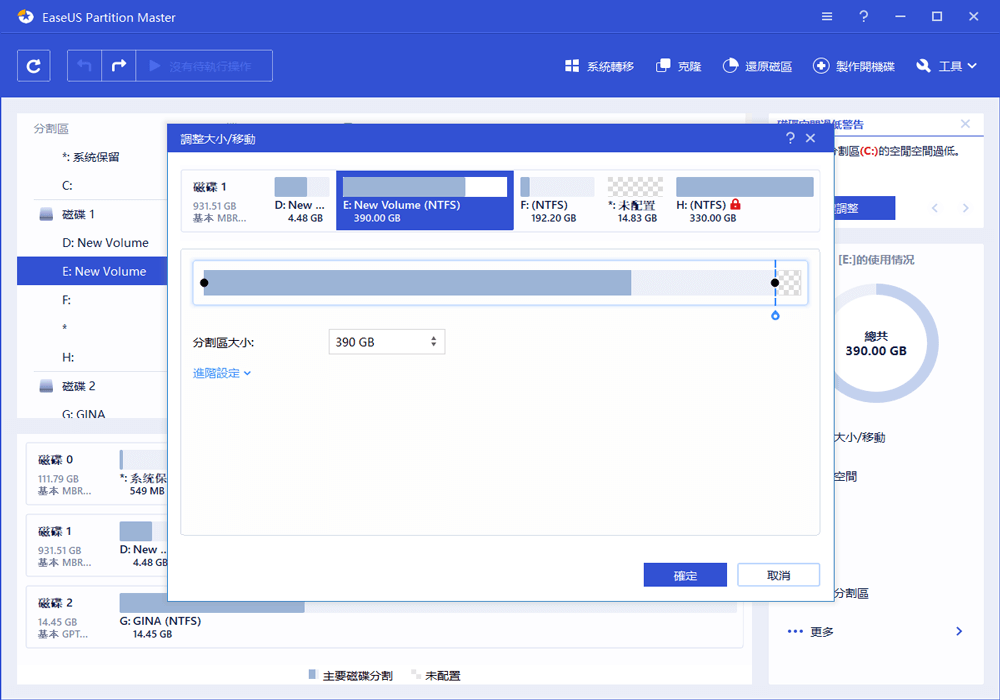
Task: Click the 取消 cancel button
Action: (778, 575)
